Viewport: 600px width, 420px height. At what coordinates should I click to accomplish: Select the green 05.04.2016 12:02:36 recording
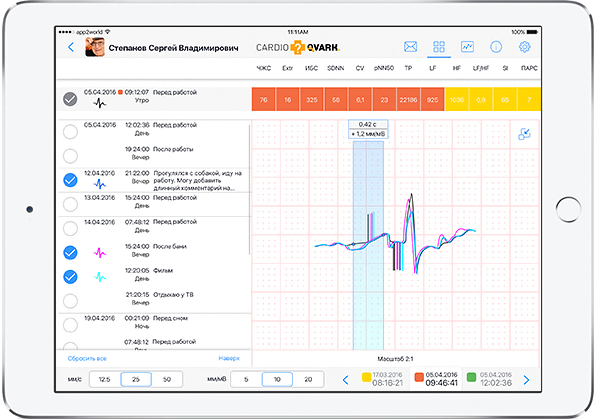click(489, 379)
